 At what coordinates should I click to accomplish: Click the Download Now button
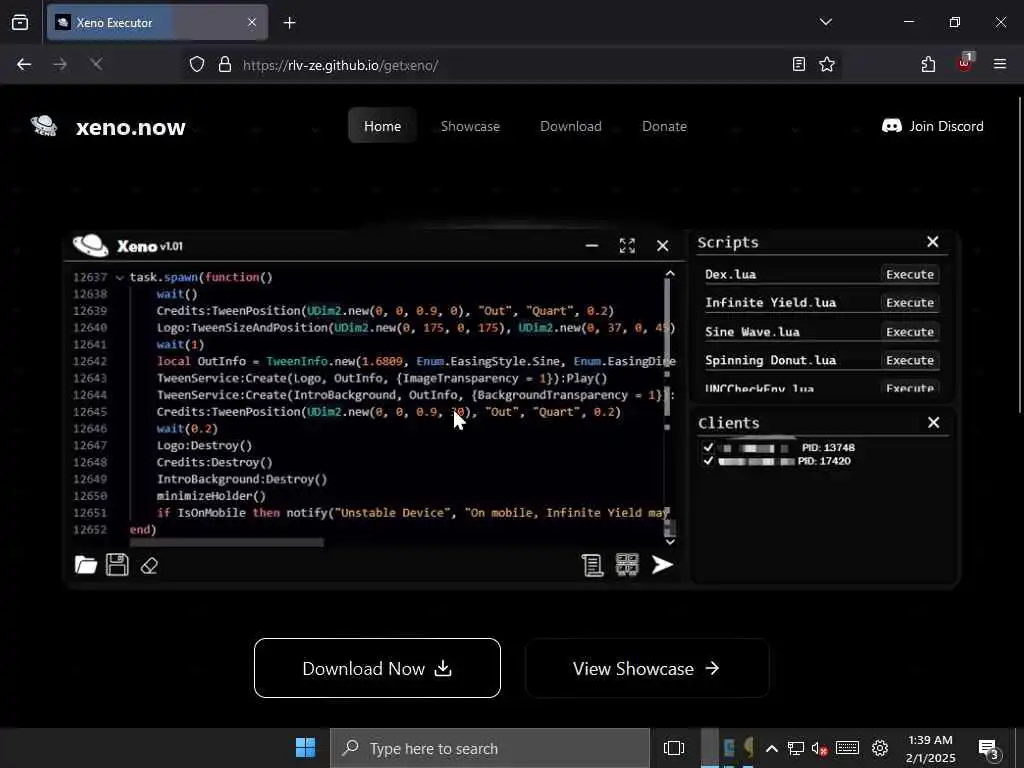point(377,668)
